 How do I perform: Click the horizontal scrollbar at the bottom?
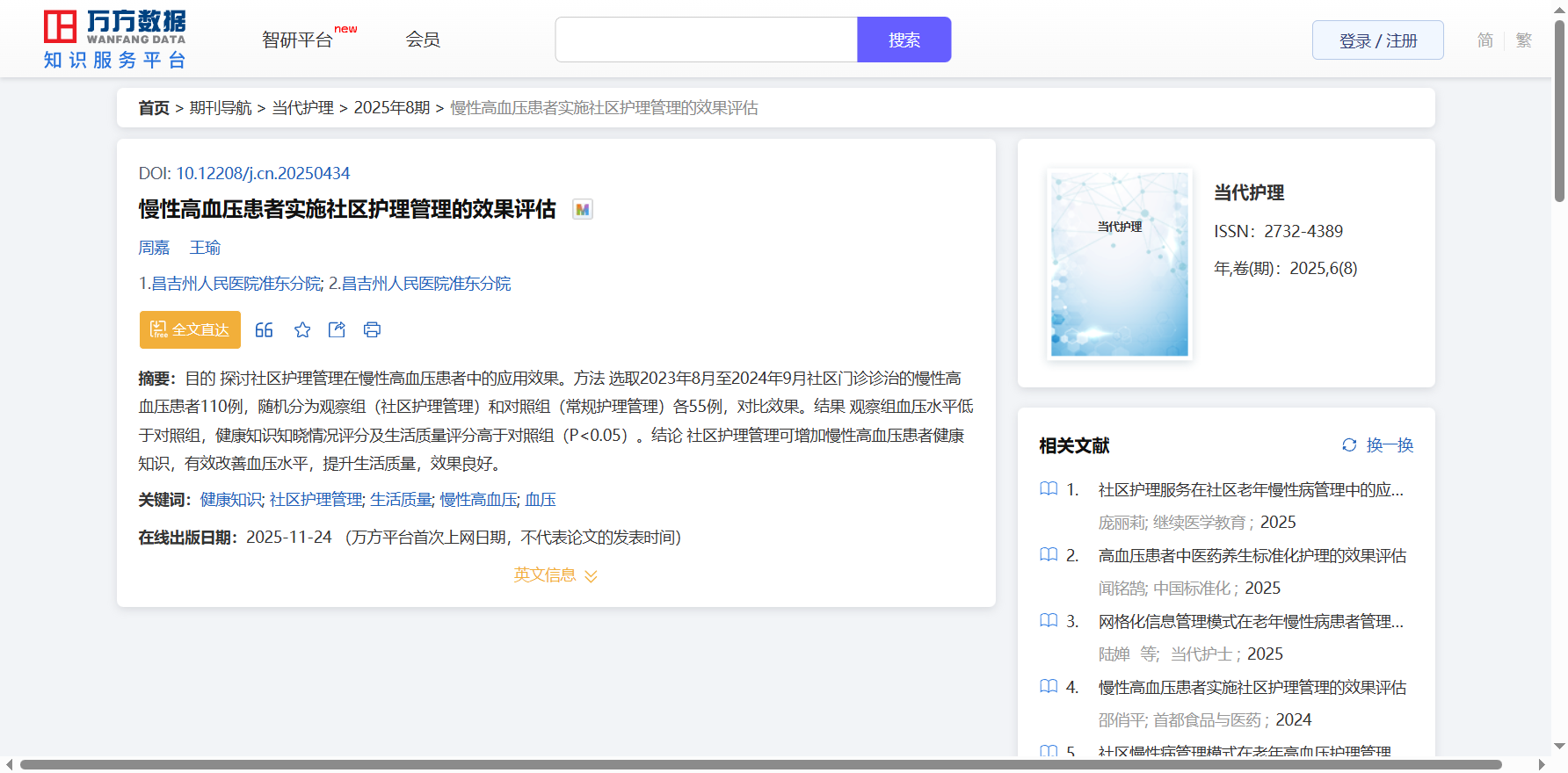(x=760, y=764)
